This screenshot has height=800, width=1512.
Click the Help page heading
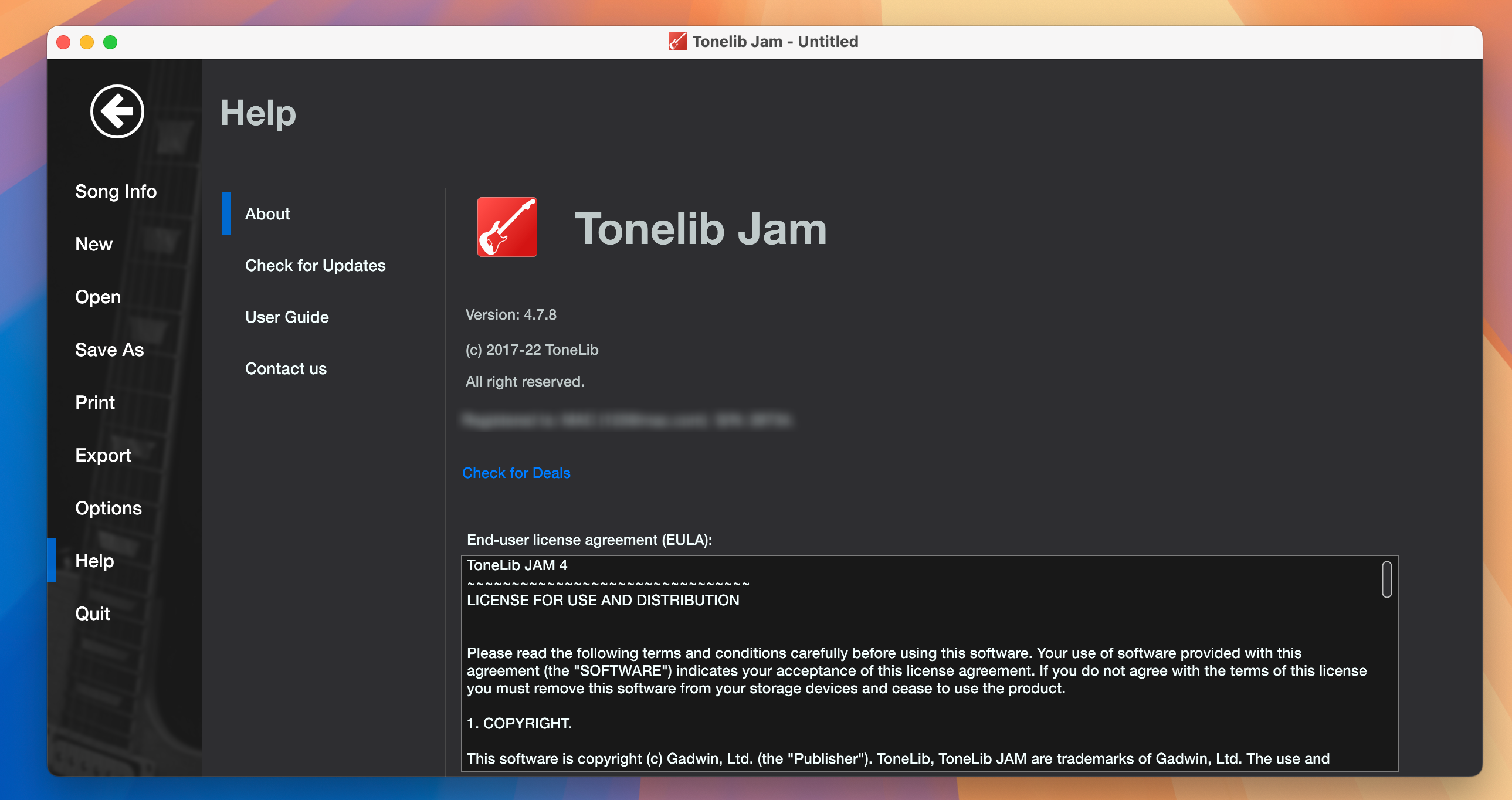(x=257, y=113)
